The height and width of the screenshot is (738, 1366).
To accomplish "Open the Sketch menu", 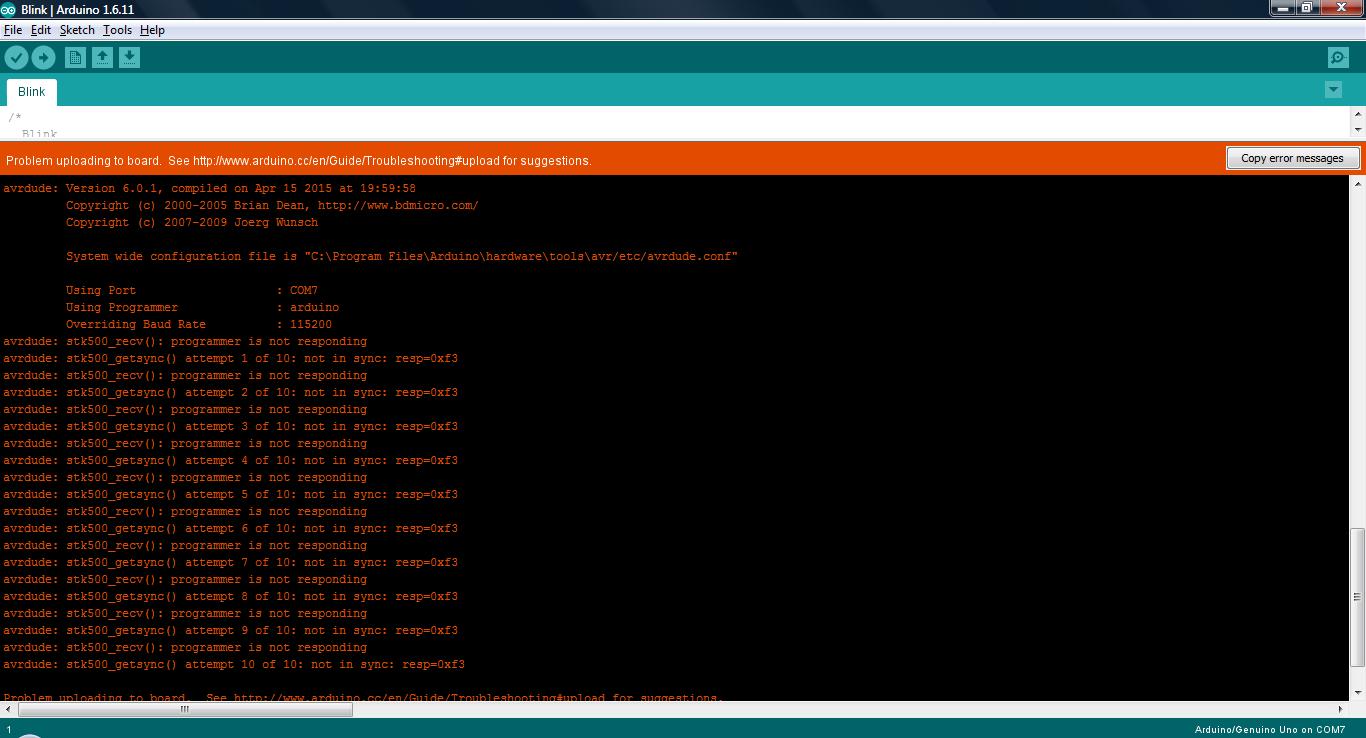I will pyautogui.click(x=76, y=29).
